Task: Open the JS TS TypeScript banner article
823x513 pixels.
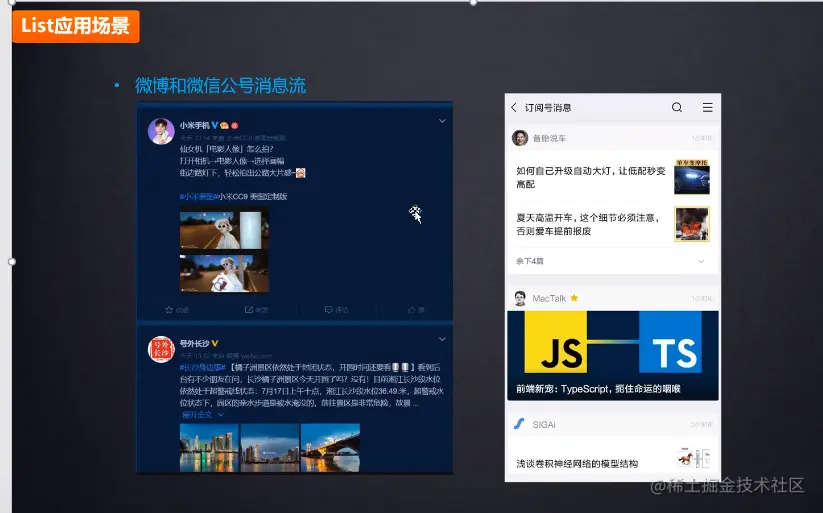Action: [x=613, y=355]
